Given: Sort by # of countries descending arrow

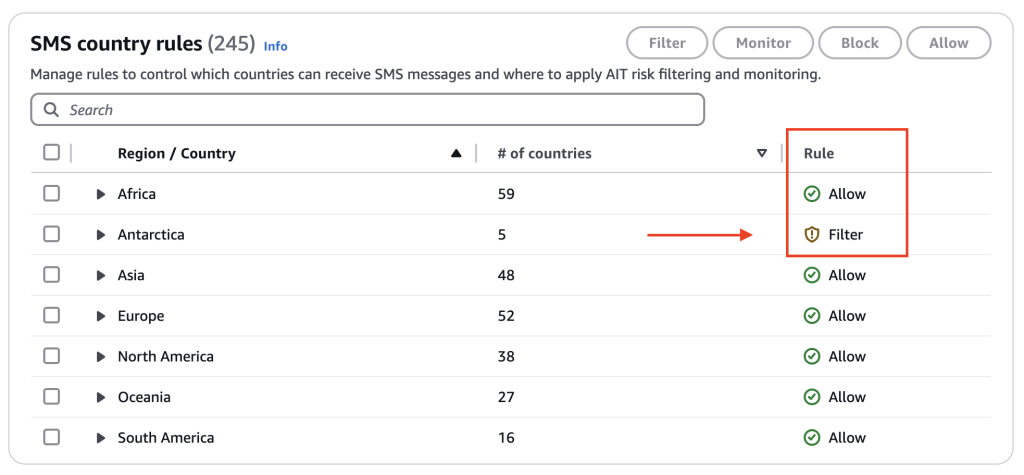Looking at the screenshot, I should [x=762, y=154].
